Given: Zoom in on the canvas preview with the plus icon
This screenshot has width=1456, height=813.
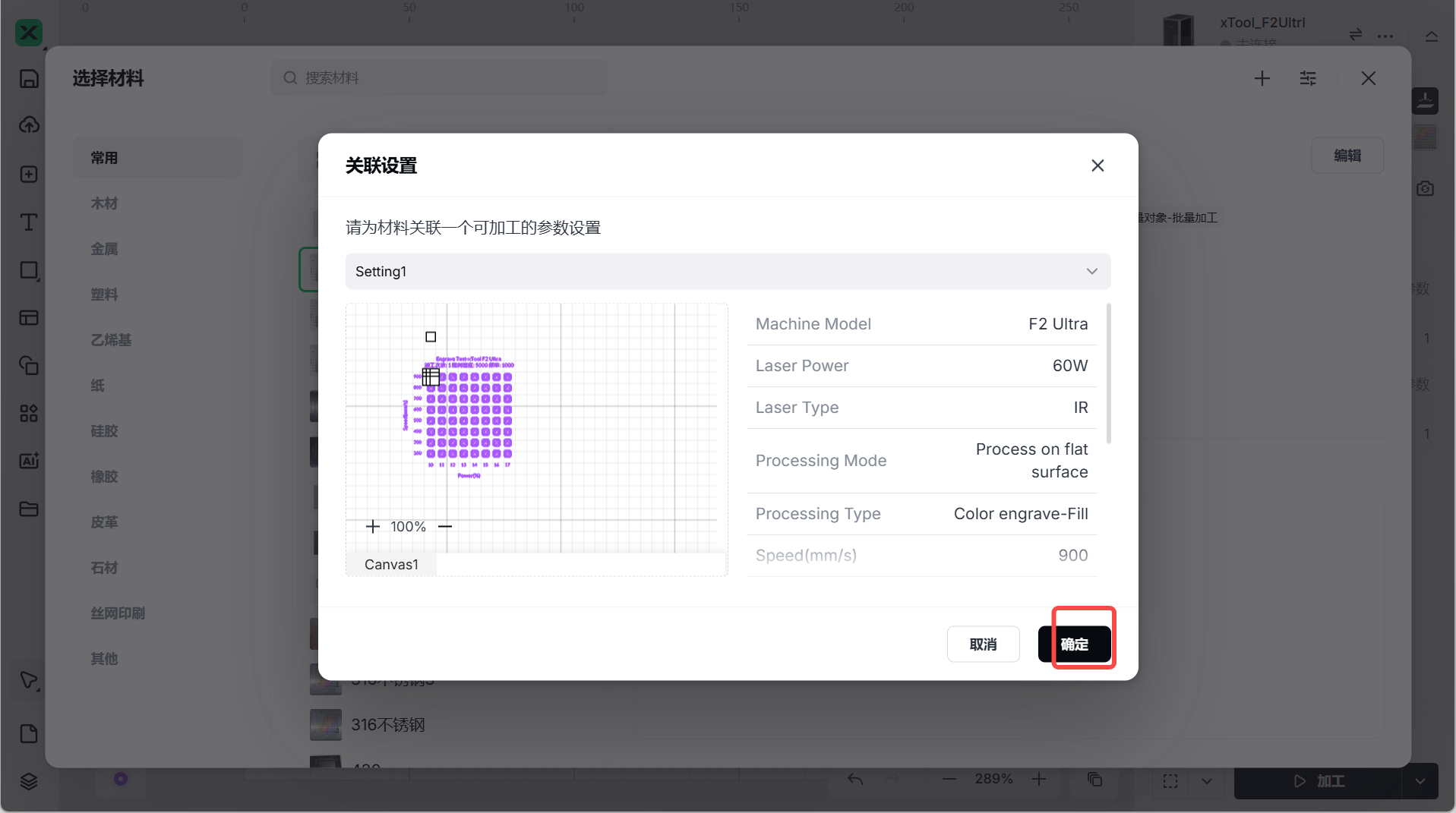Looking at the screenshot, I should click(x=373, y=527).
